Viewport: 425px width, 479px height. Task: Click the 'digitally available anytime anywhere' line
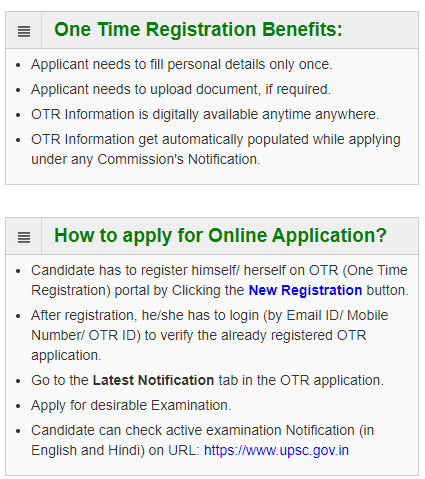point(205,114)
